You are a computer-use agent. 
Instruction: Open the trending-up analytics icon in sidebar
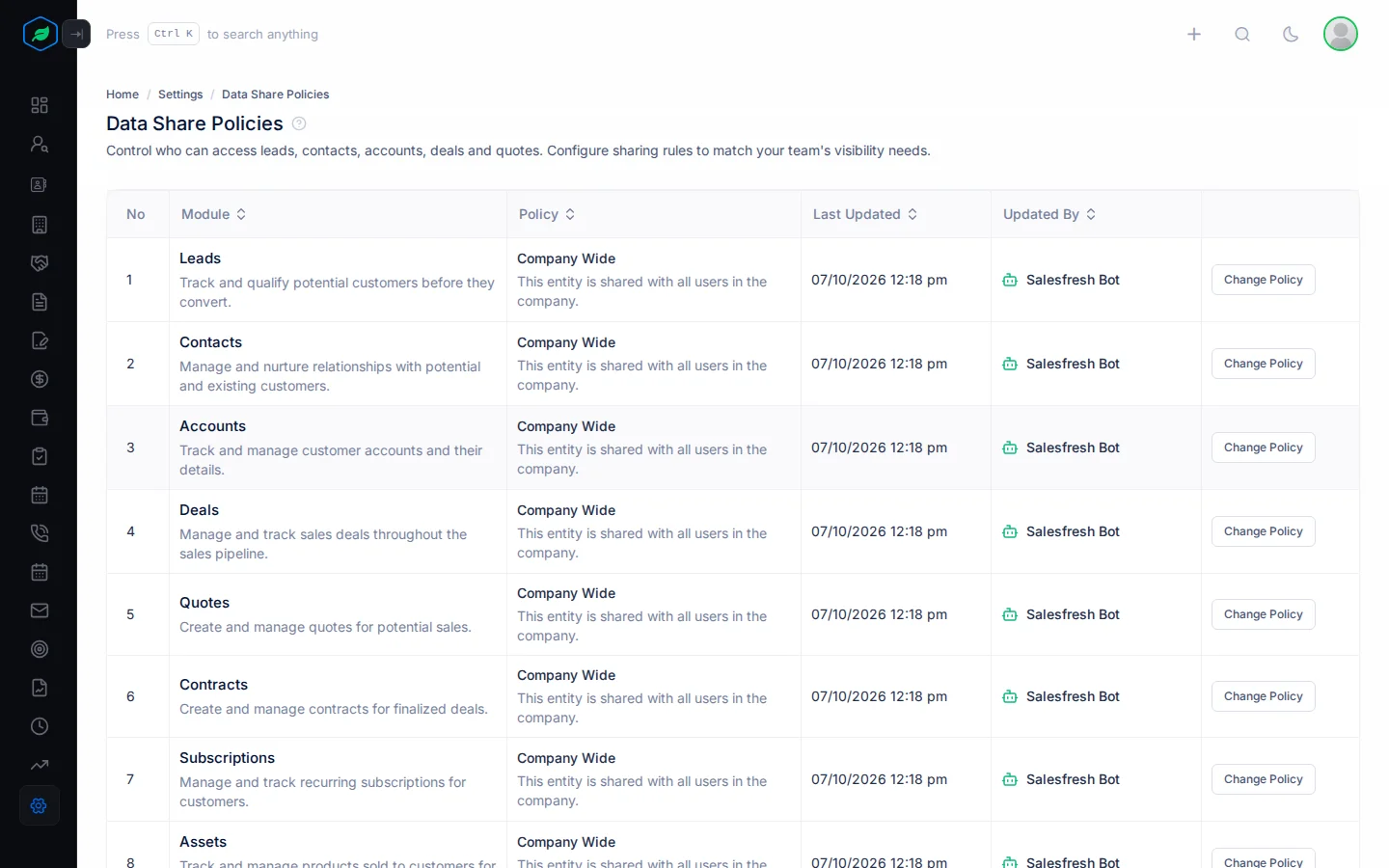40,765
